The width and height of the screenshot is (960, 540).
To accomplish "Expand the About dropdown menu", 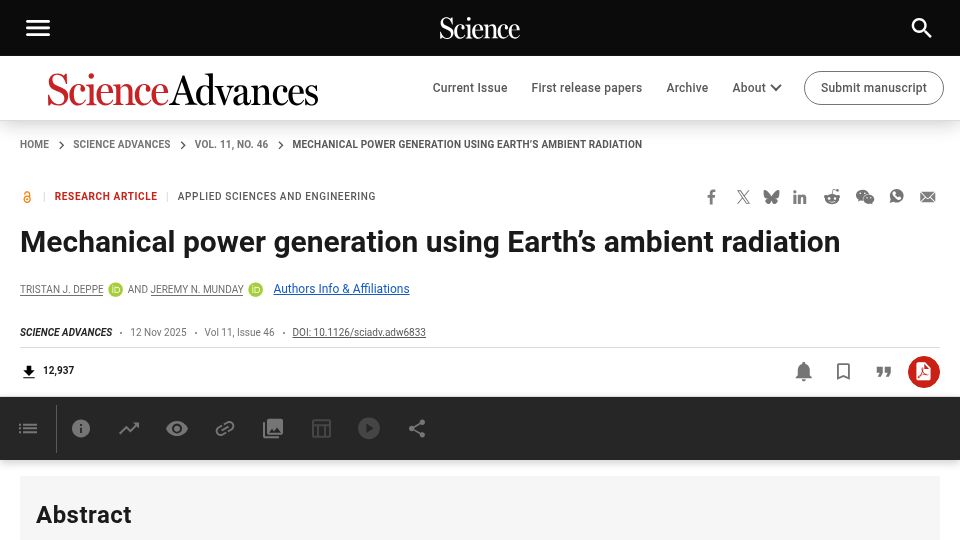I will click(x=757, y=88).
